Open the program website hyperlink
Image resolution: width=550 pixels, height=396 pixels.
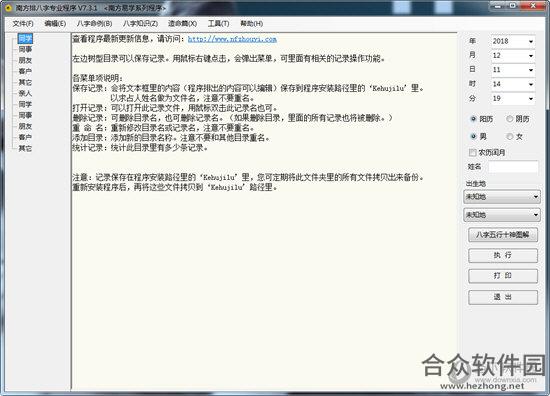pos(232,39)
